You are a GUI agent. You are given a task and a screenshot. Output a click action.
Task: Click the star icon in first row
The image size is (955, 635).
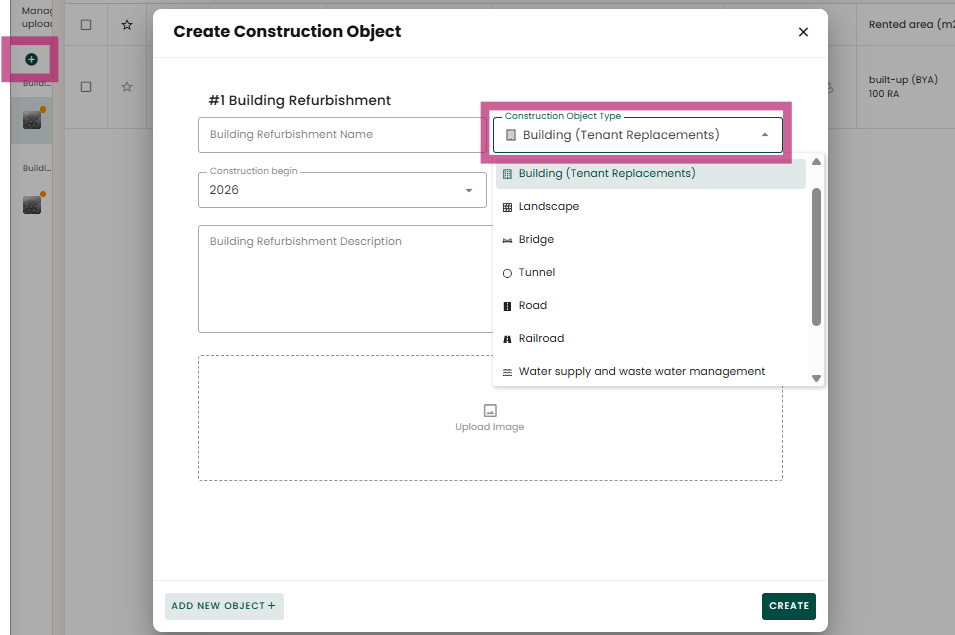(127, 25)
